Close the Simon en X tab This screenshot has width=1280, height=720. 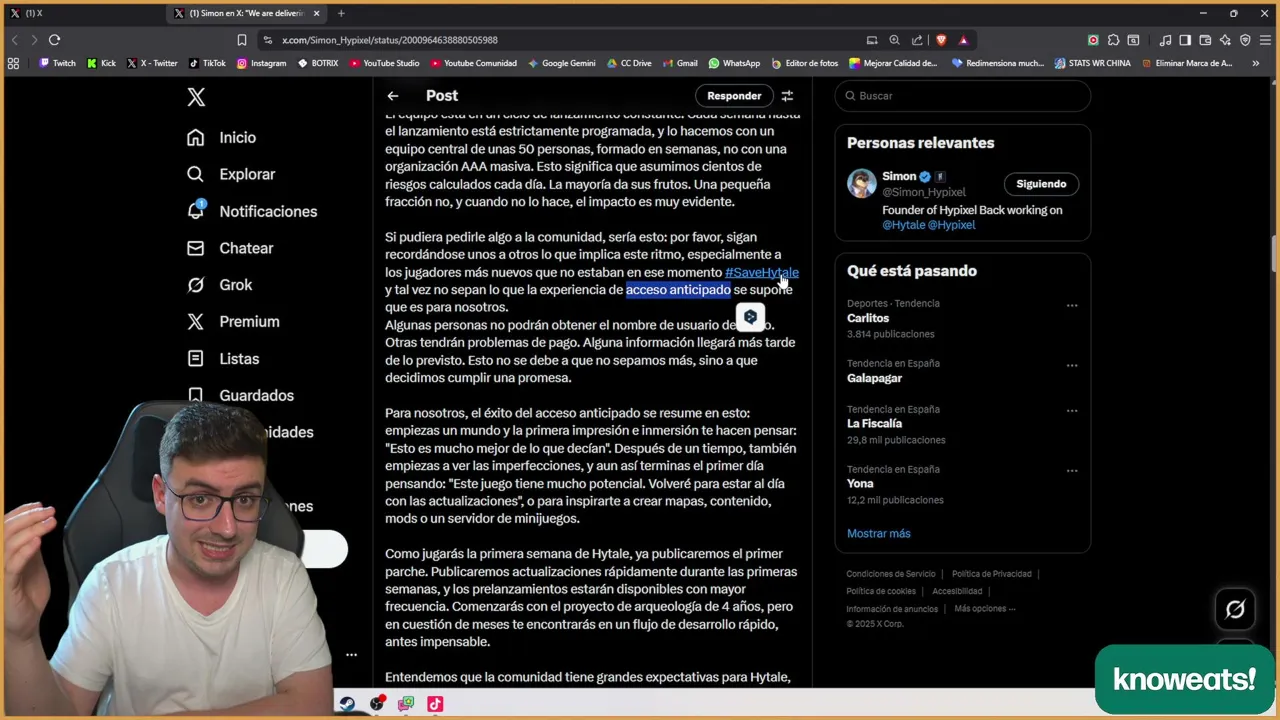317,13
